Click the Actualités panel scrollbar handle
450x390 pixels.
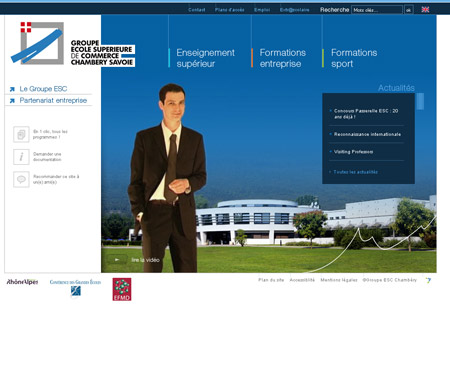[420, 101]
